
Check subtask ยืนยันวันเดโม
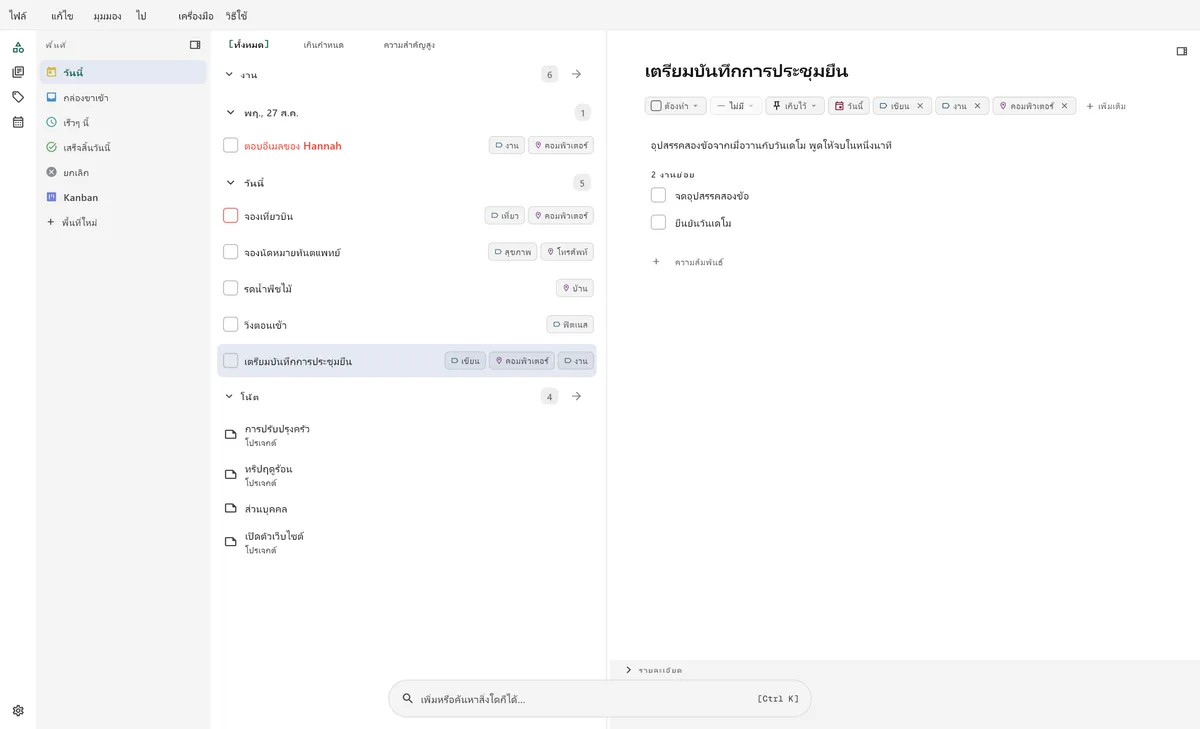[x=658, y=222]
